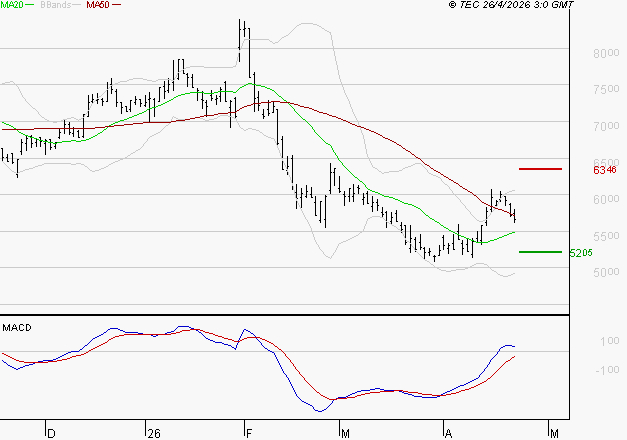Viewport: 627px width, 440px height.
Task: Click the A month marker on time axis
Action: (449, 434)
